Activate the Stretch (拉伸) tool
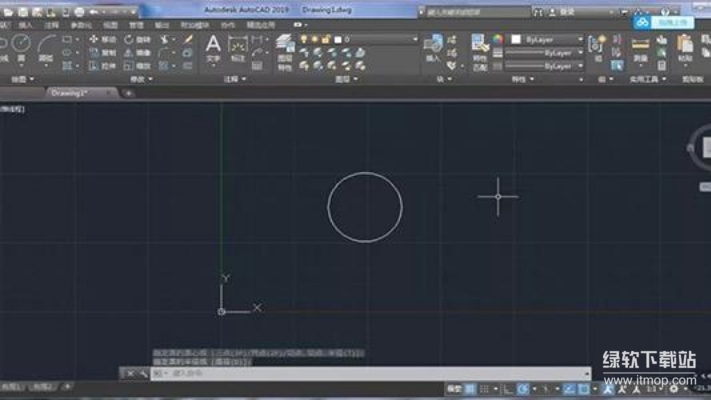The width and height of the screenshot is (711, 400). (x=102, y=66)
